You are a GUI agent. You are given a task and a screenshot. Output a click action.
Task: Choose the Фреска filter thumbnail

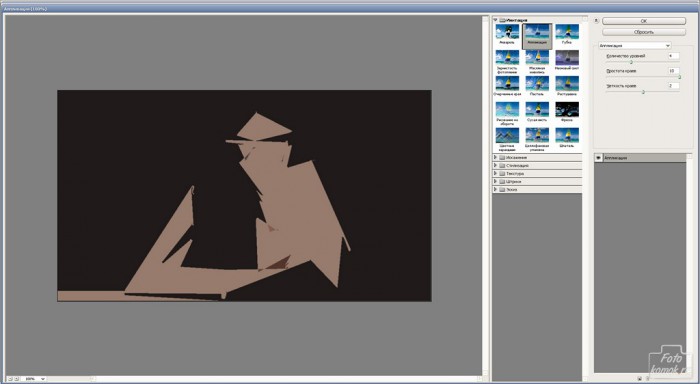point(567,109)
